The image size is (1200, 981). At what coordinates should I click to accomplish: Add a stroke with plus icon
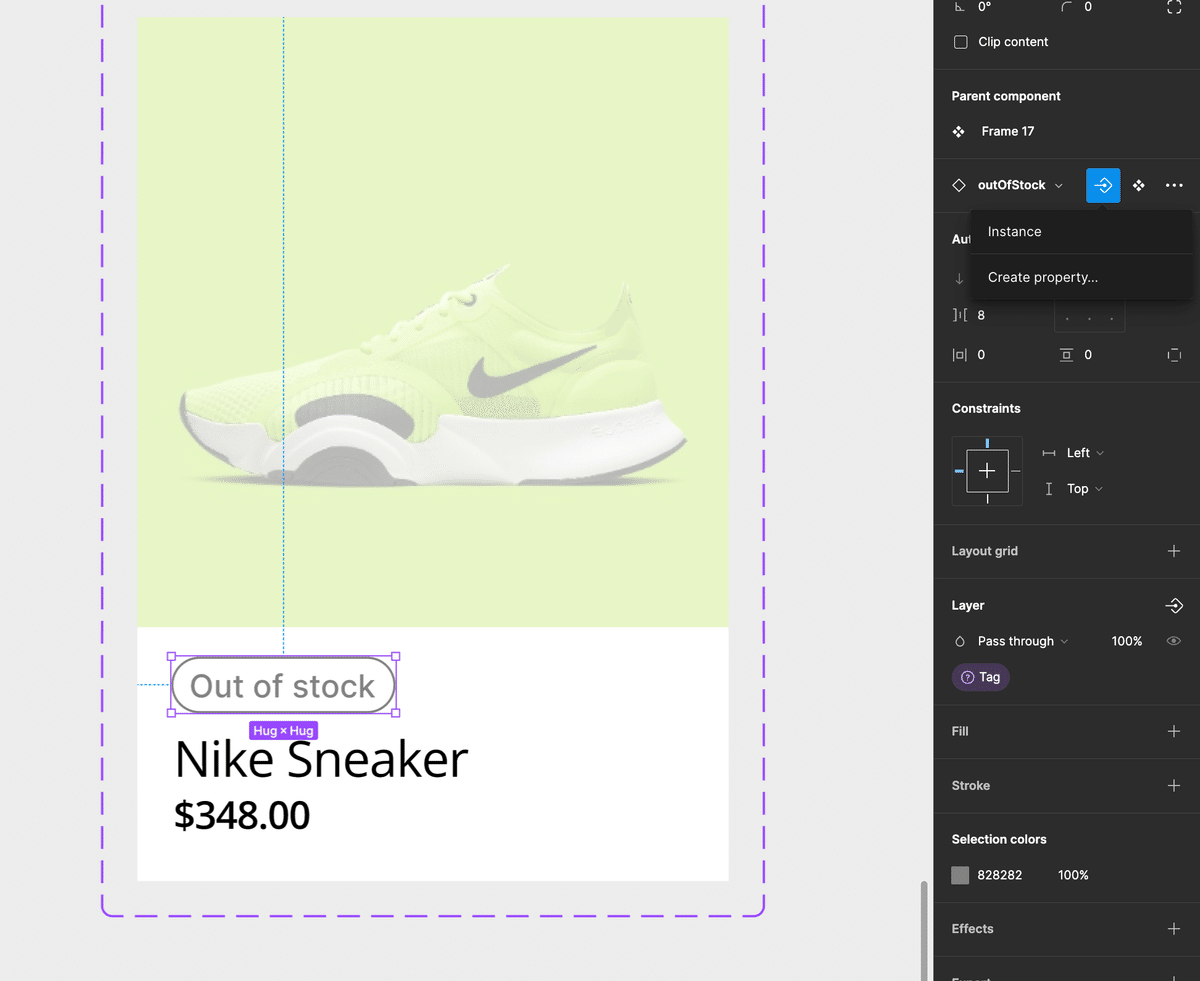click(x=1174, y=785)
